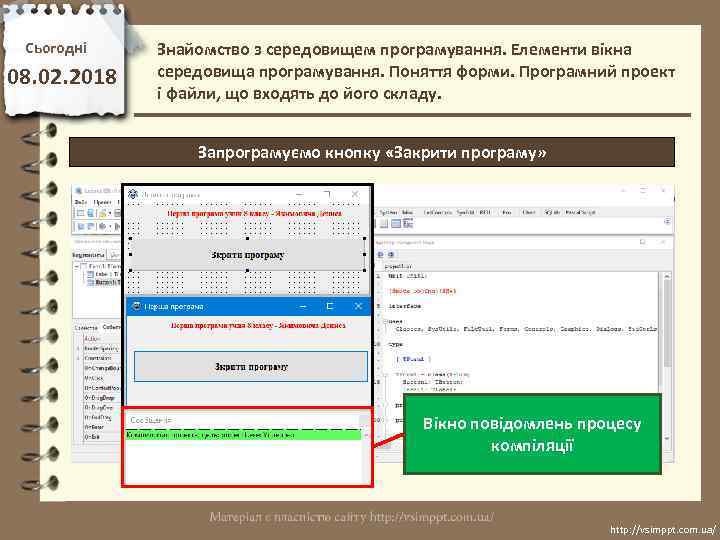
Task: Switch to the IPro palette tab
Action: (x=506, y=212)
